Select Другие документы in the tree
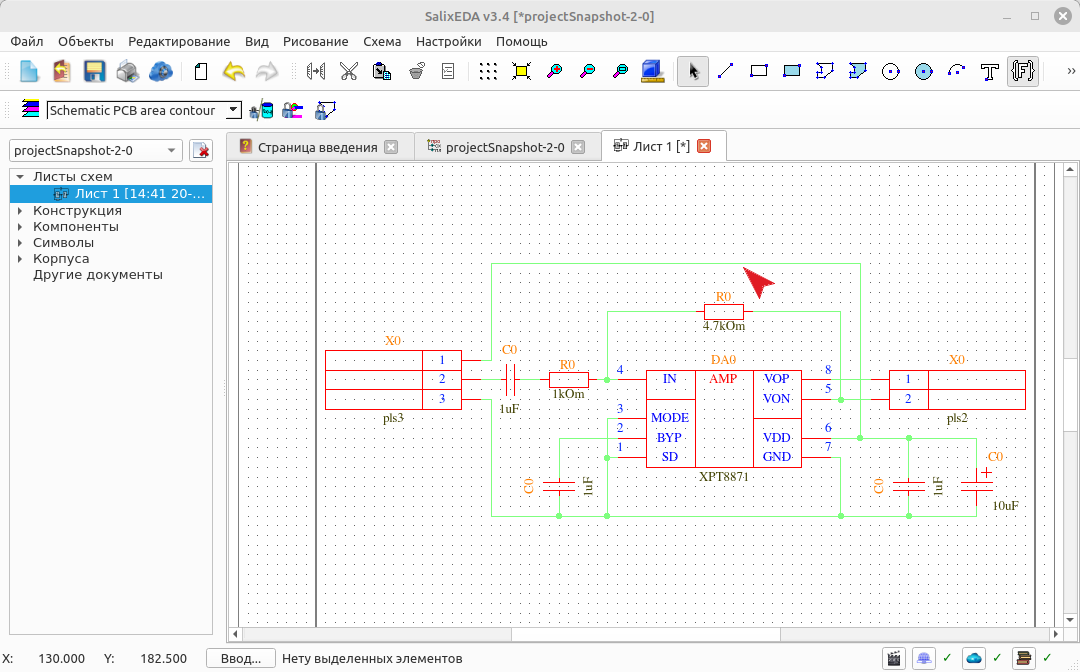This screenshot has width=1080, height=672. 98,275
